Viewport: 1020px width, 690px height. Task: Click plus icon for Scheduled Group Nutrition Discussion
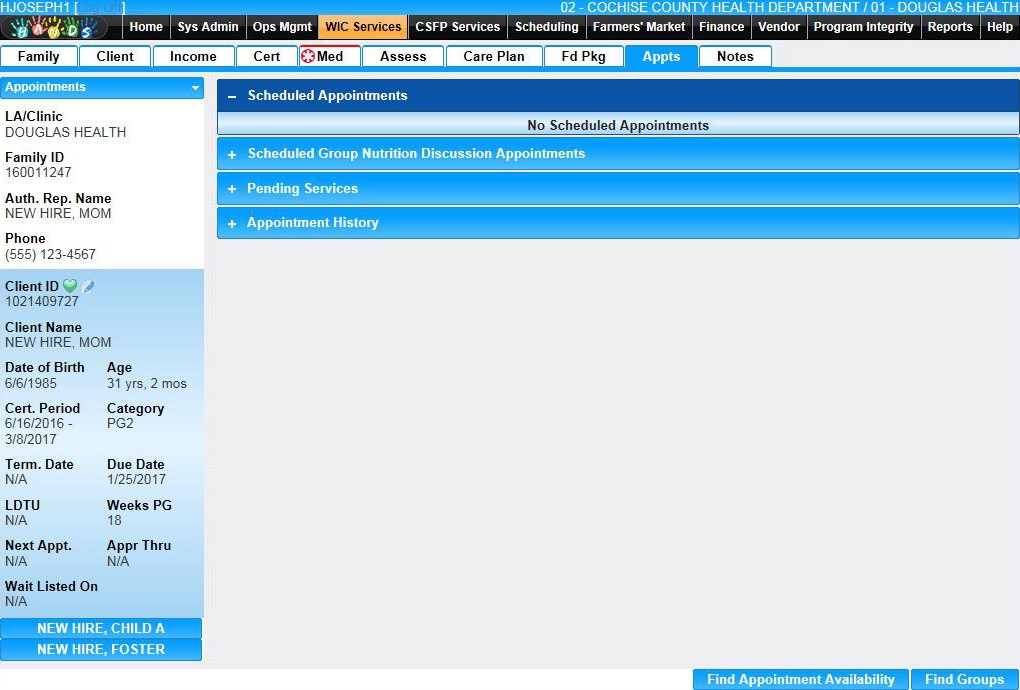tap(232, 155)
